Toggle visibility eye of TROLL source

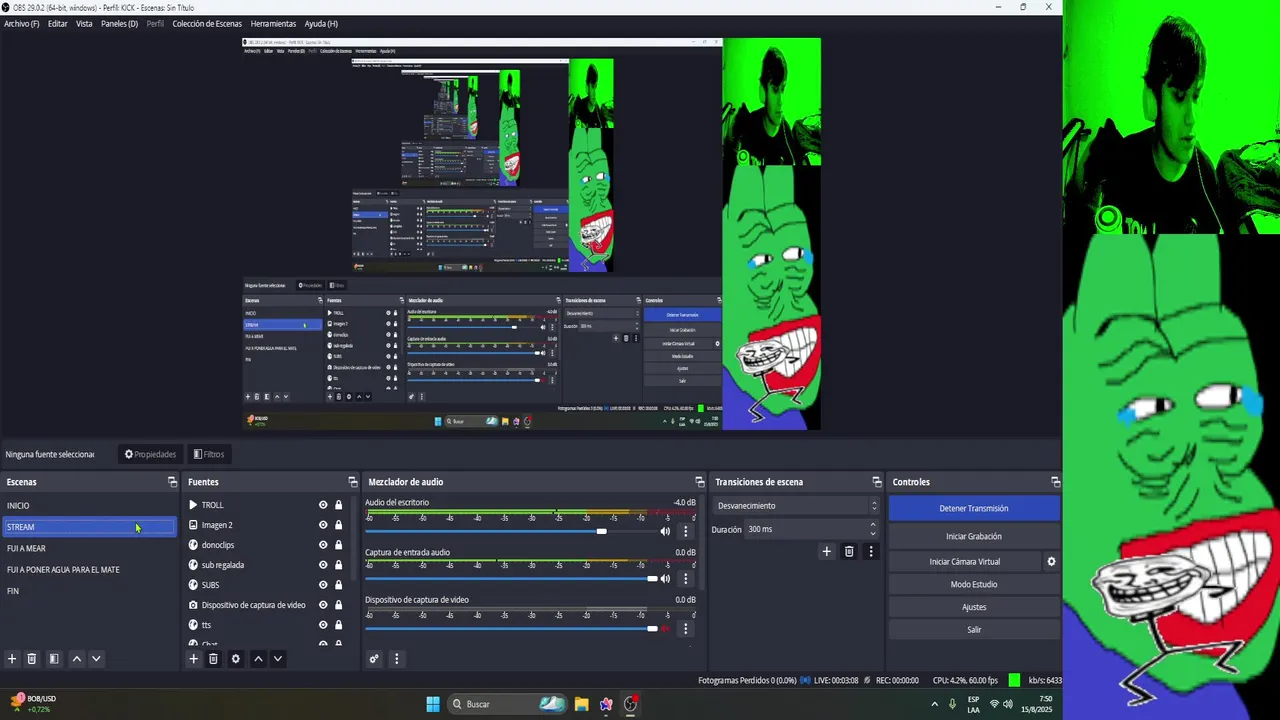coord(323,505)
